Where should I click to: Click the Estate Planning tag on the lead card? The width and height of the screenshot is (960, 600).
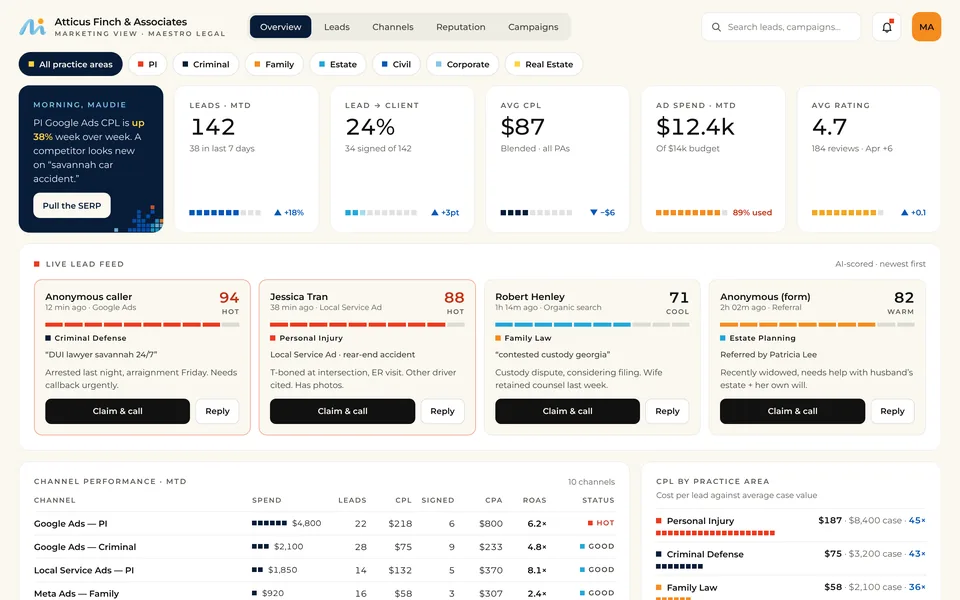(x=758, y=338)
